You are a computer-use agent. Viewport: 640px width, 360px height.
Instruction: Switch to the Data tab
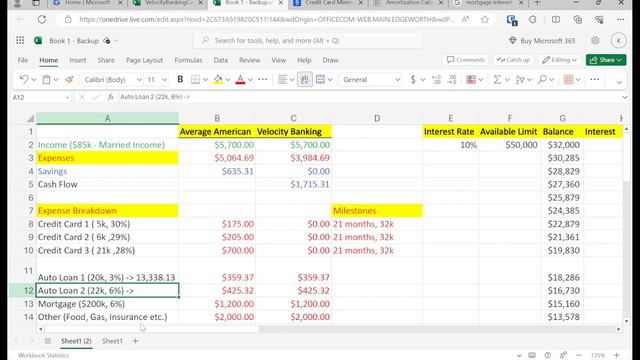(x=220, y=60)
